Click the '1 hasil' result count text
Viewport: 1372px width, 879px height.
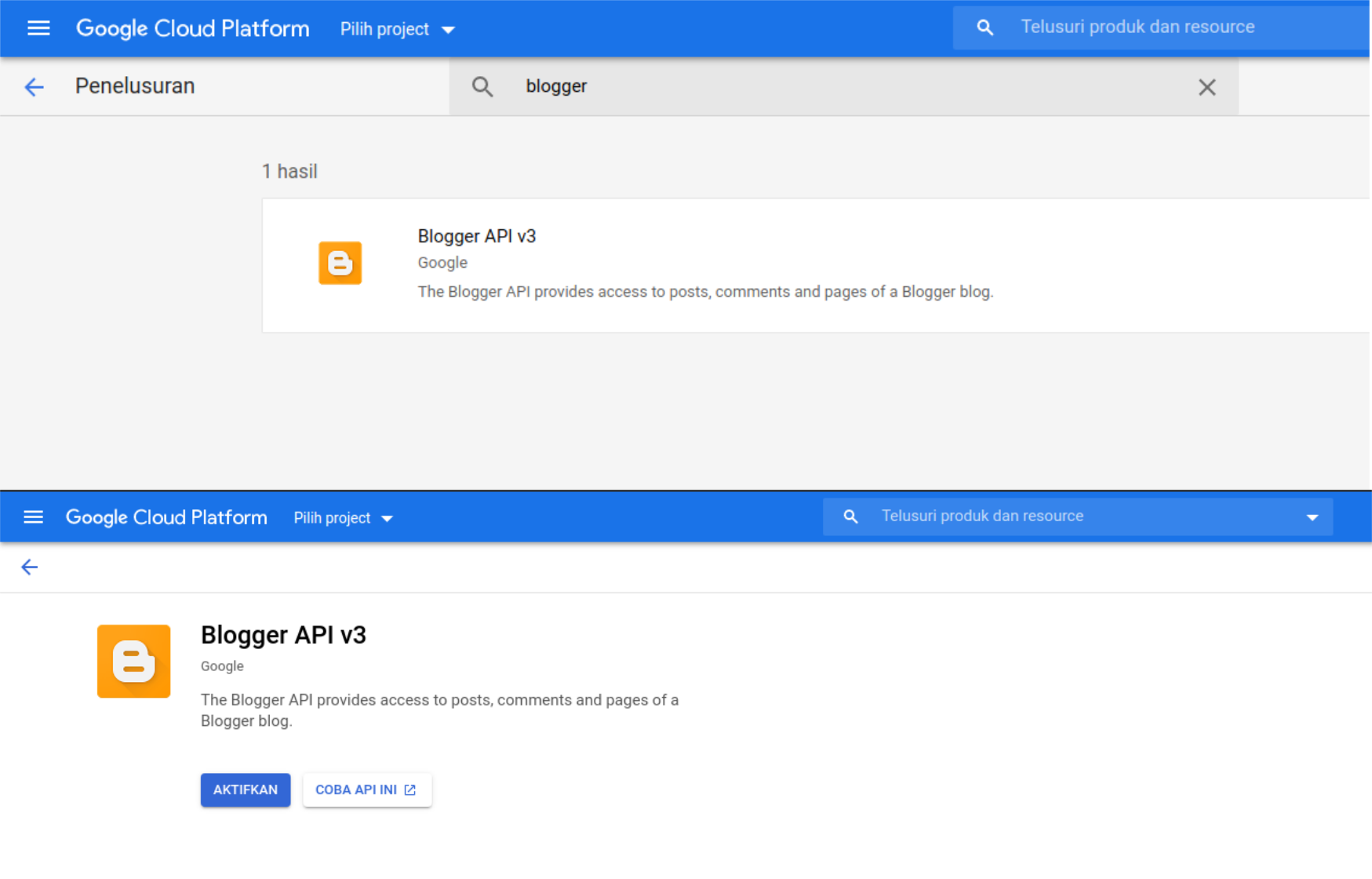[x=289, y=171]
